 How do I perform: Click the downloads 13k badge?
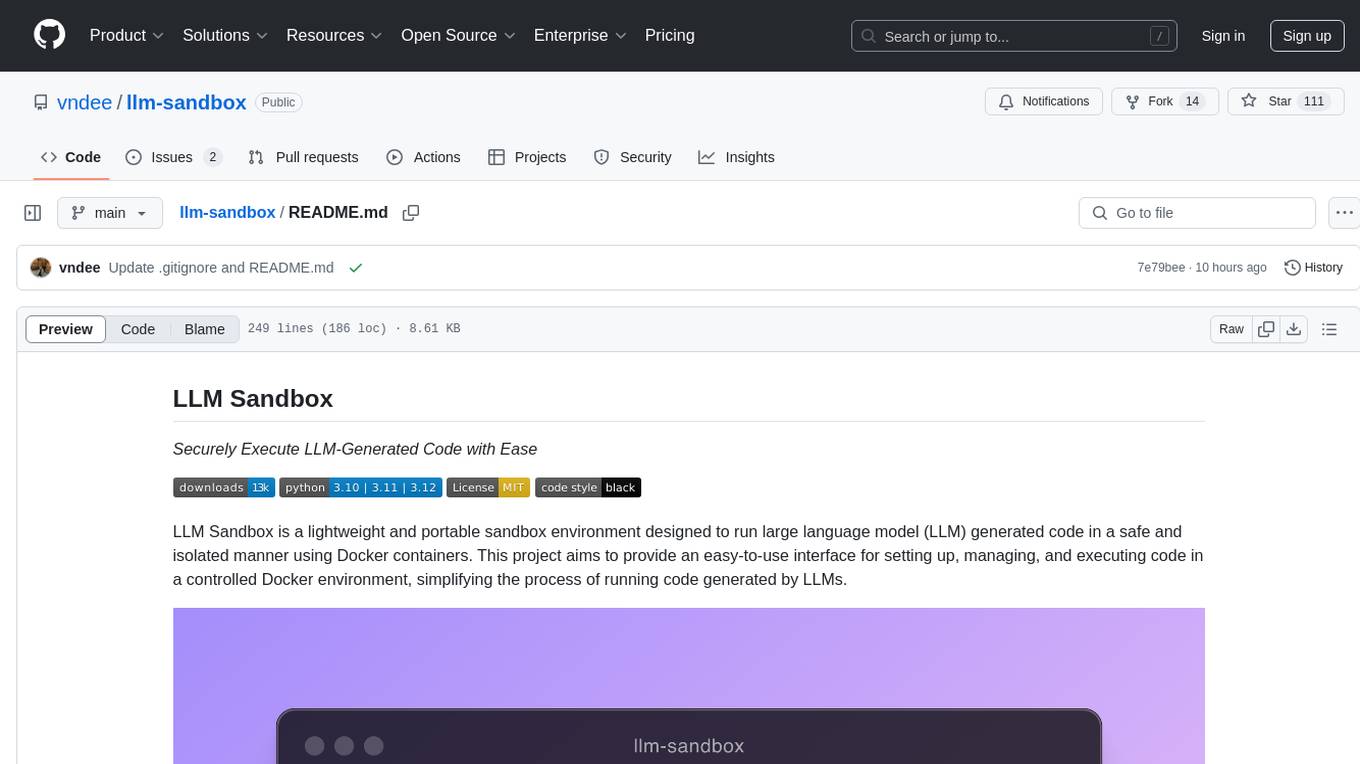point(224,488)
